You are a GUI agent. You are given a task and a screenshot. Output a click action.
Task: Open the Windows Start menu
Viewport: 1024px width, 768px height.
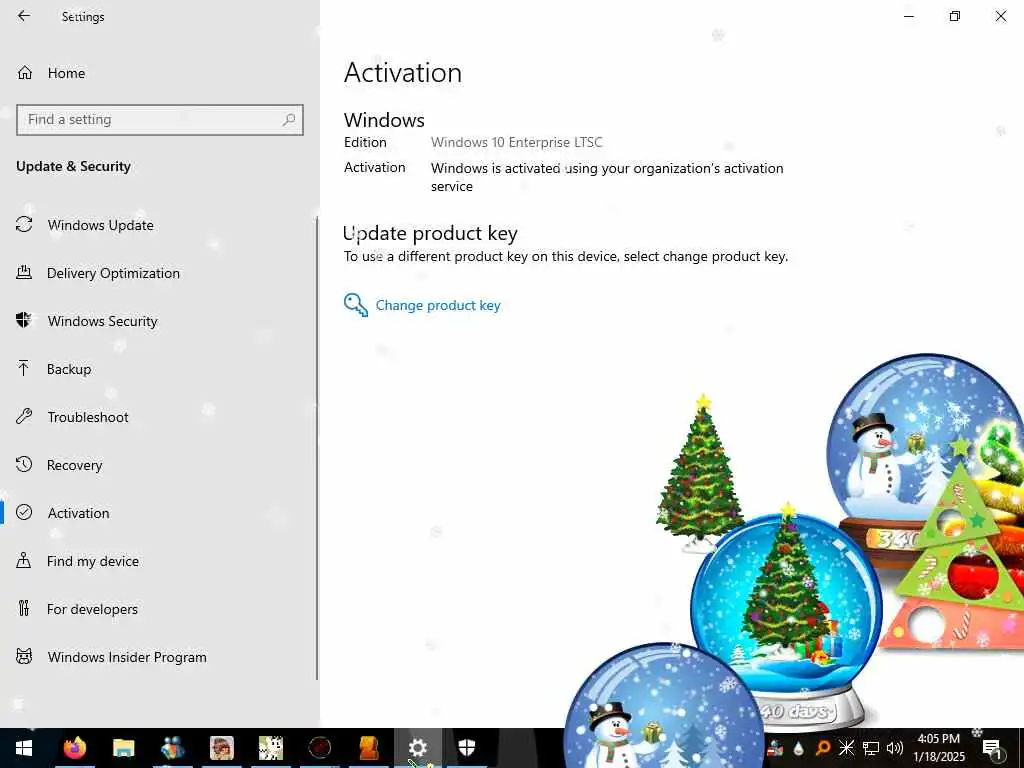coord(24,748)
